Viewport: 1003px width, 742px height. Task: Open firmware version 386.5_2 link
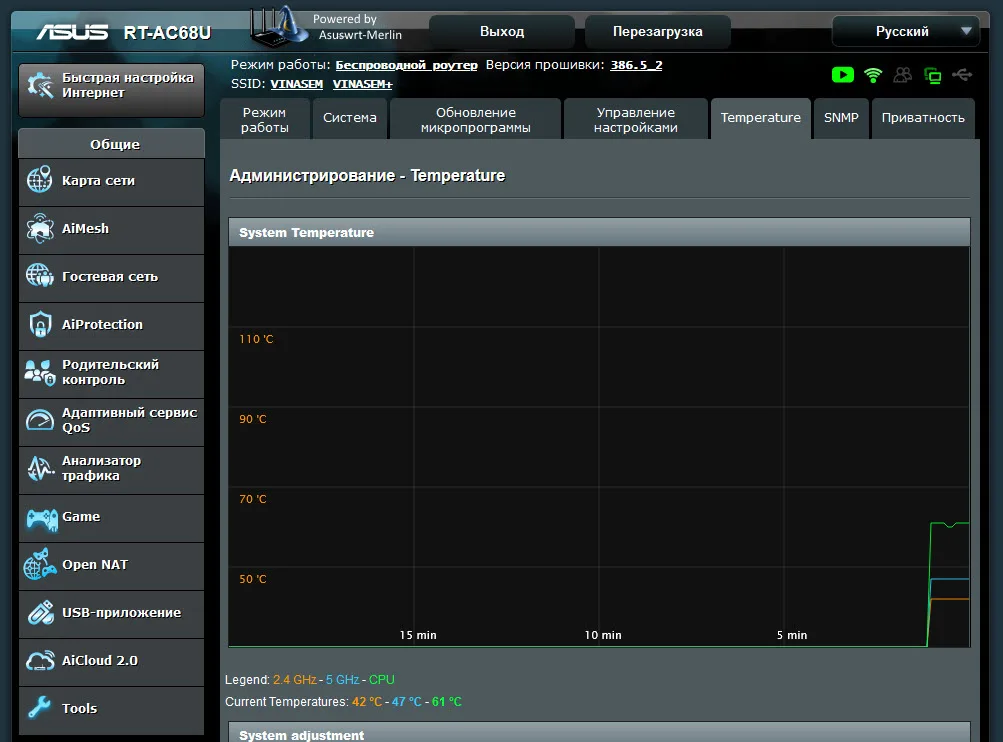tap(636, 65)
